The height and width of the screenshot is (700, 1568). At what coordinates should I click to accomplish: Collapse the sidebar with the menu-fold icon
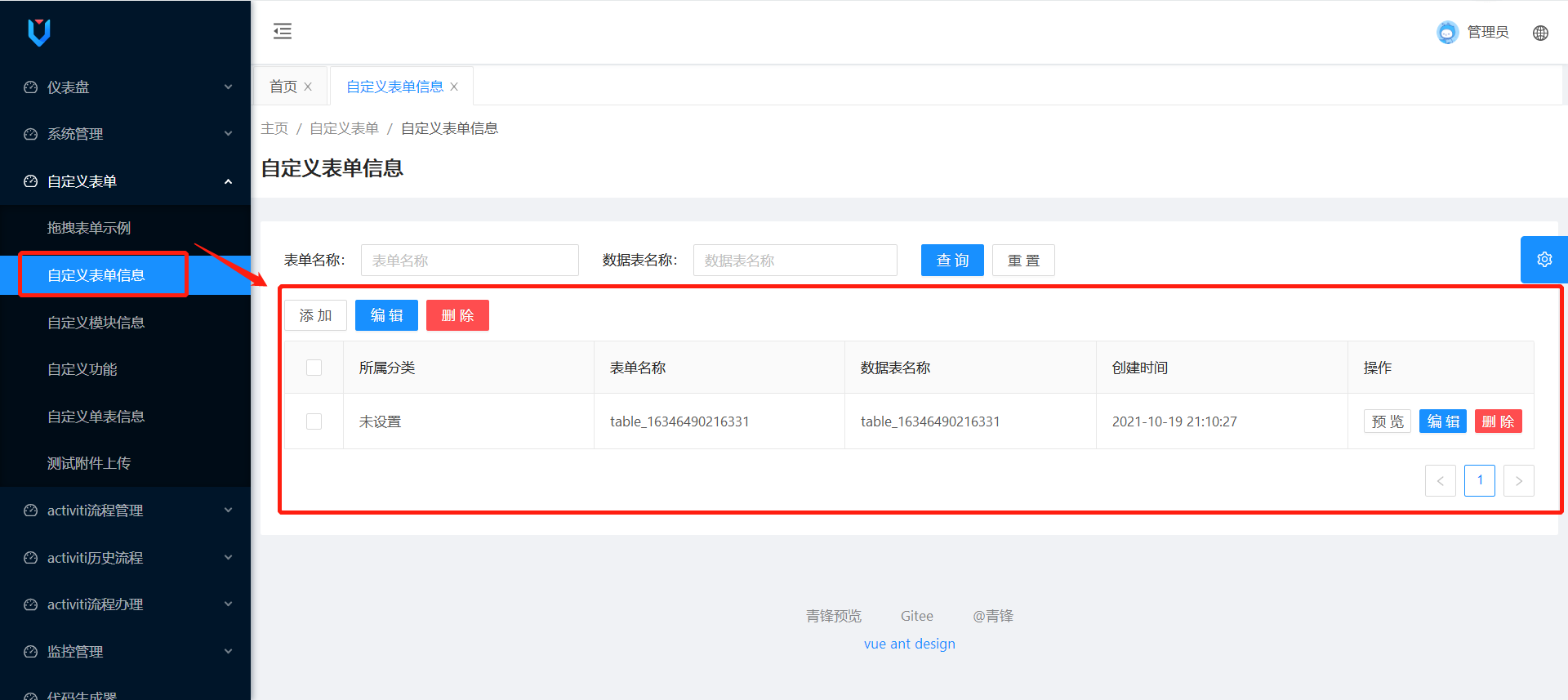(x=283, y=31)
